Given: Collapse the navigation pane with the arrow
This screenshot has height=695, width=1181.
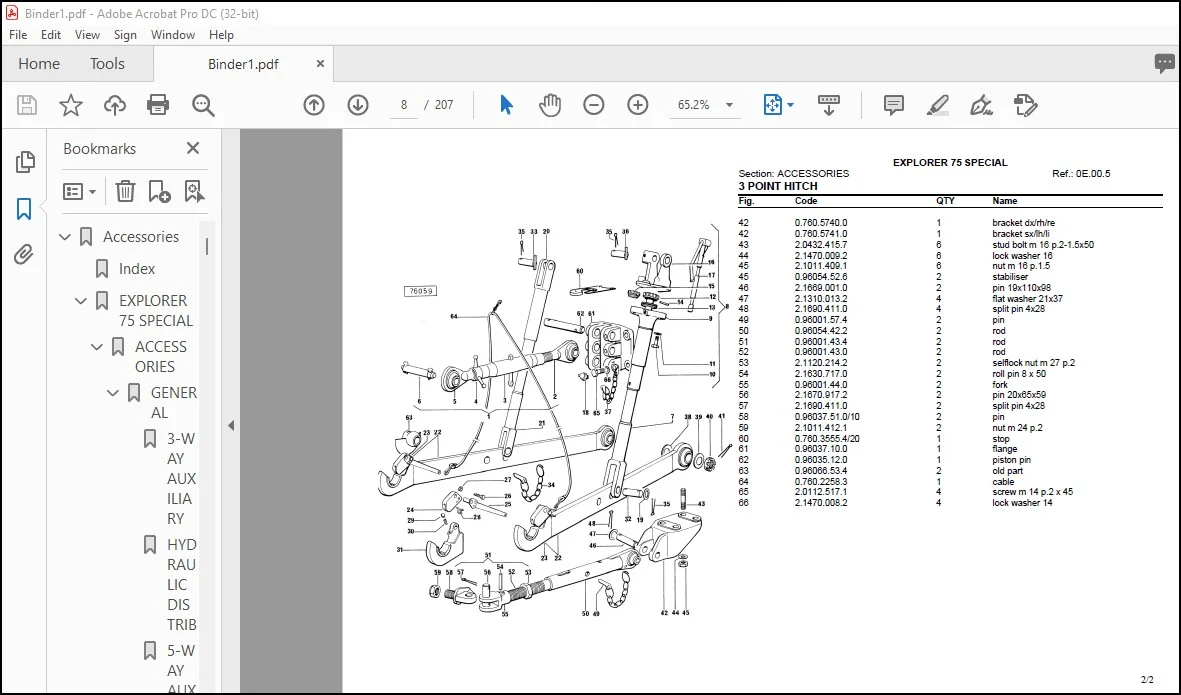Looking at the screenshot, I should [x=231, y=425].
